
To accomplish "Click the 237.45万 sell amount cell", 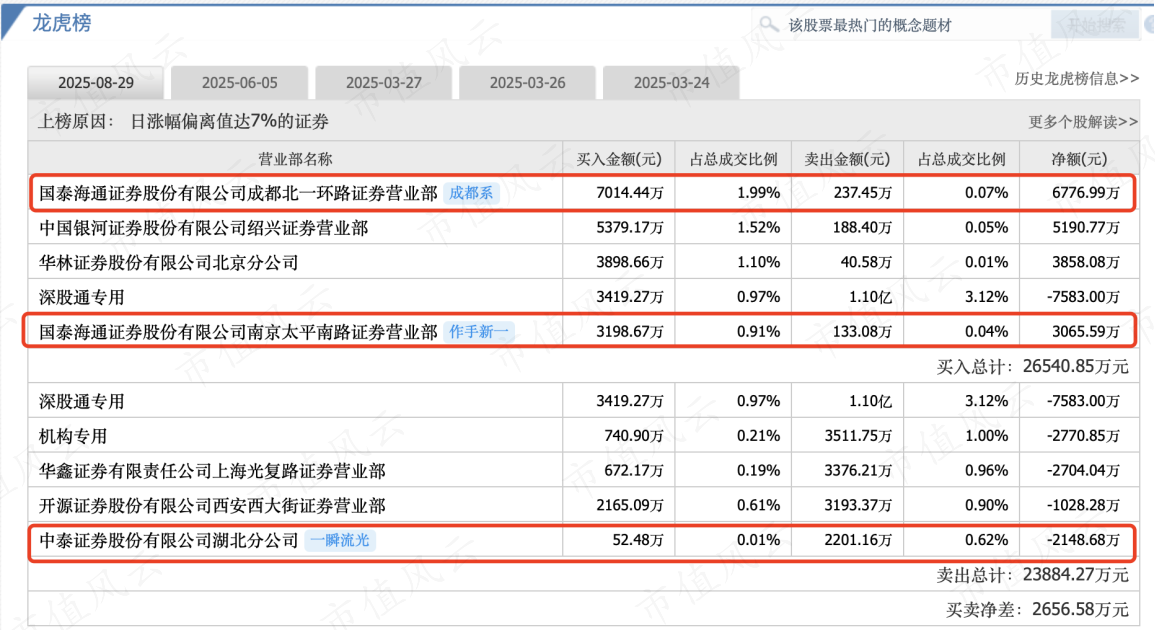I will pyautogui.click(x=863, y=193).
